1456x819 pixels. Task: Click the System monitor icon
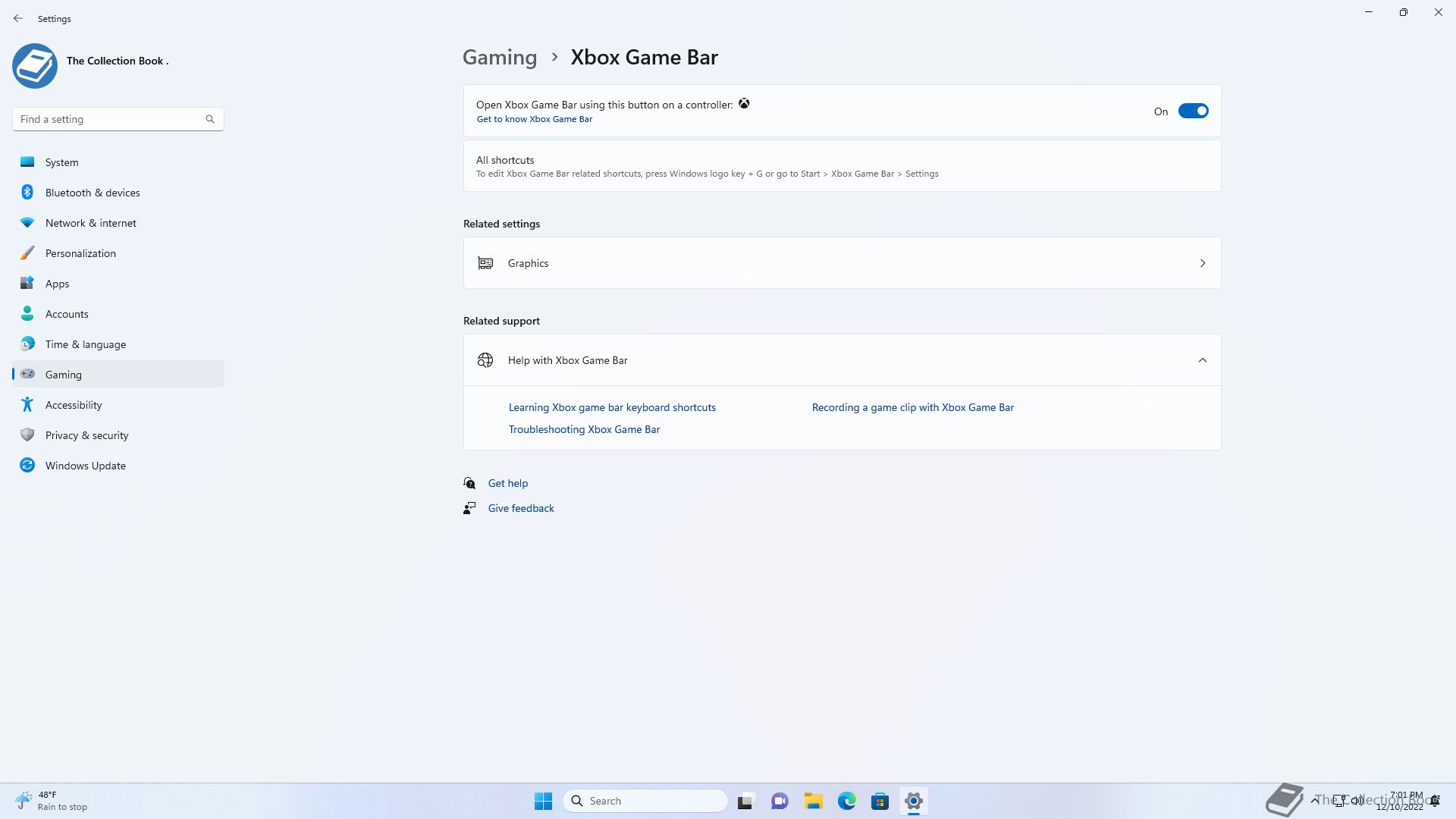point(27,162)
